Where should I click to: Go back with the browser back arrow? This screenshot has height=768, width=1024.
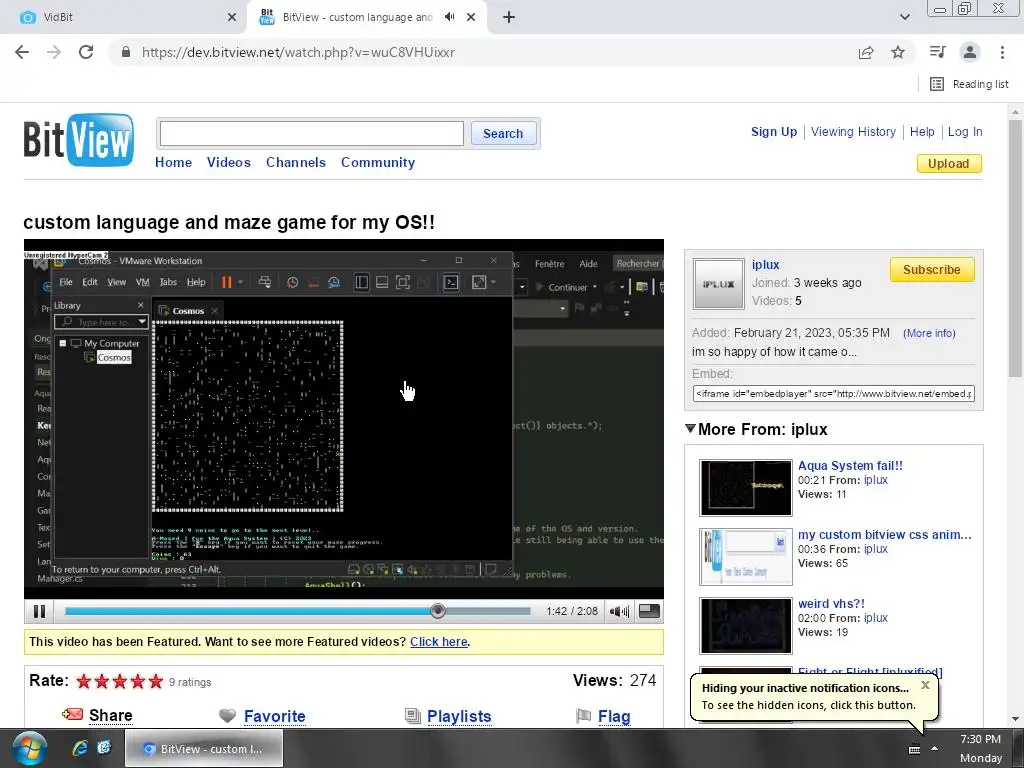point(22,52)
